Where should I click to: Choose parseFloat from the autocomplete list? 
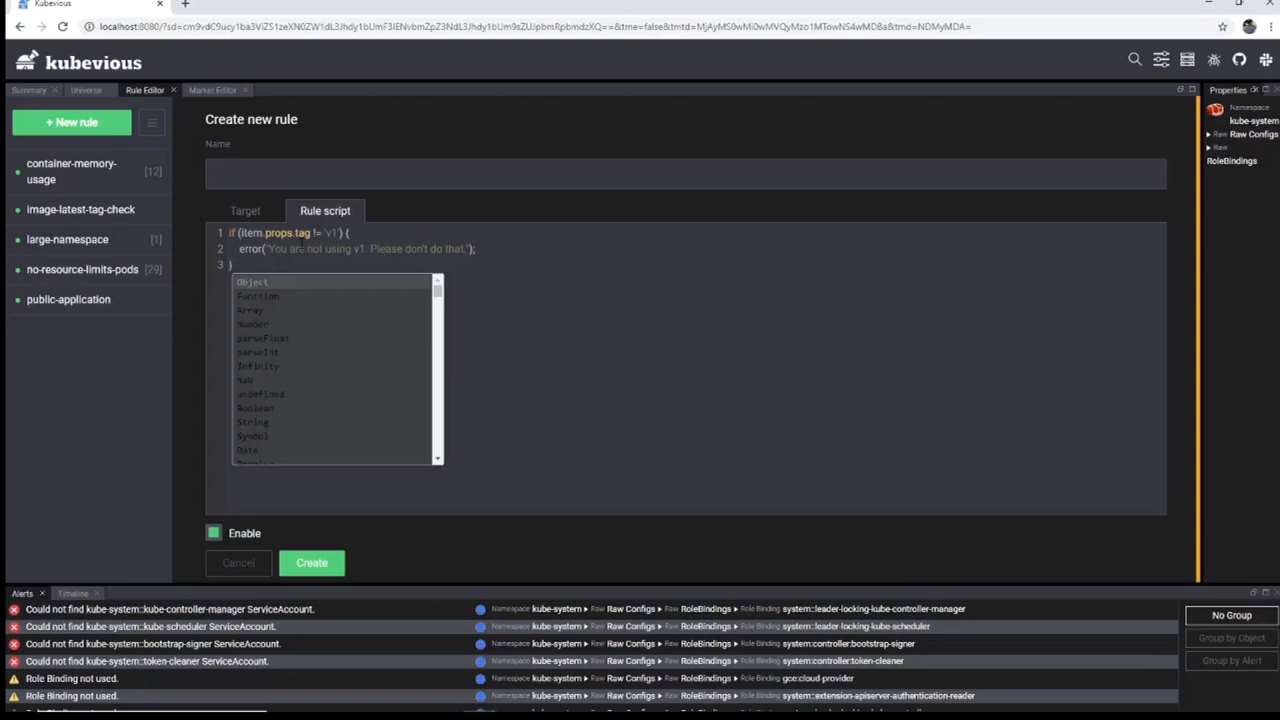pos(332,338)
